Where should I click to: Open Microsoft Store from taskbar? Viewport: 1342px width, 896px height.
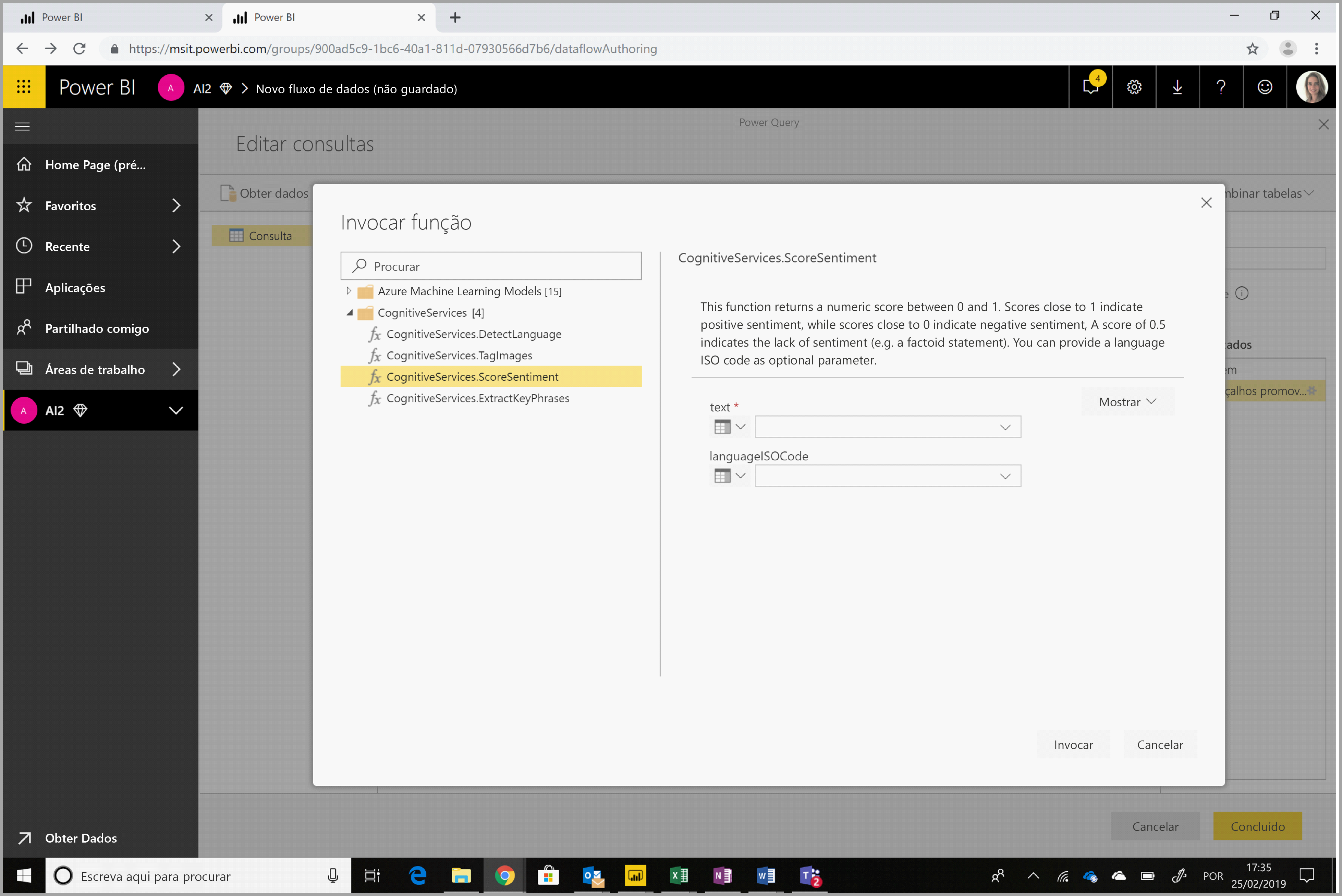click(x=548, y=875)
